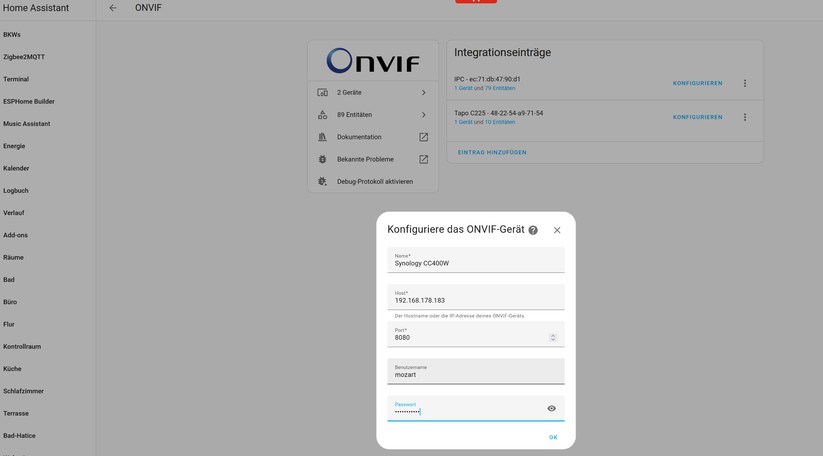The height and width of the screenshot is (456, 823).
Task: Open Küche in the sidebar
Action: pos(12,369)
